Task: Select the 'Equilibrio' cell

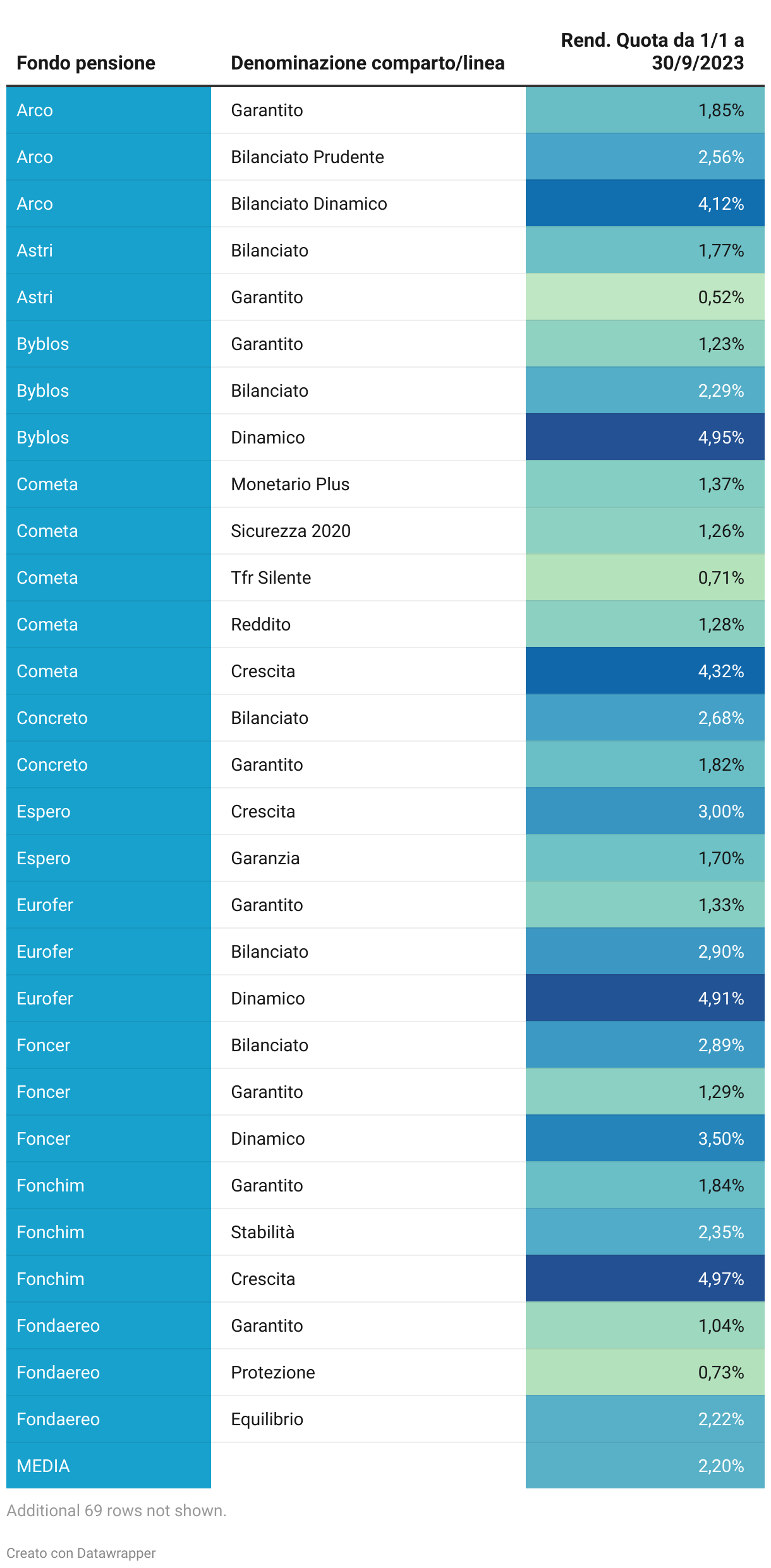Action: point(267,1420)
